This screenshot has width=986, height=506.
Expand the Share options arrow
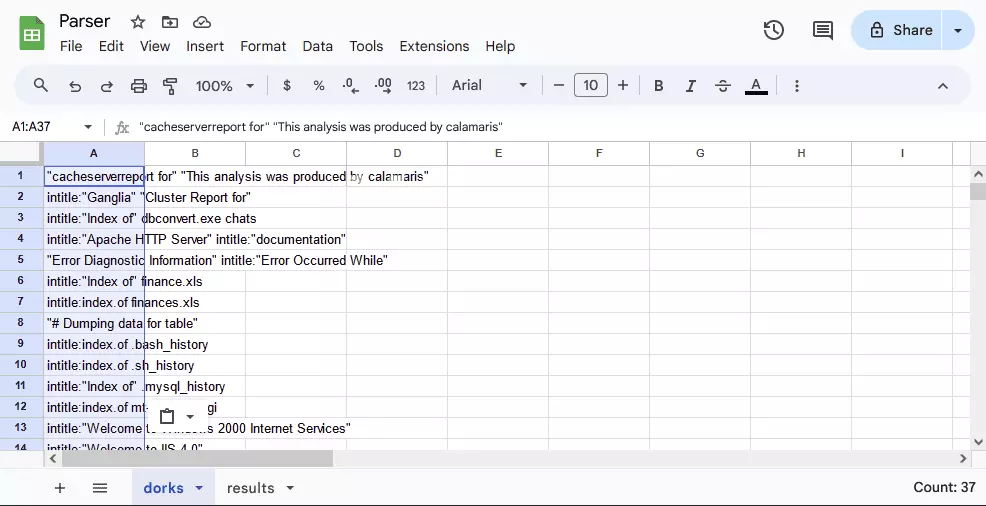pos(958,30)
